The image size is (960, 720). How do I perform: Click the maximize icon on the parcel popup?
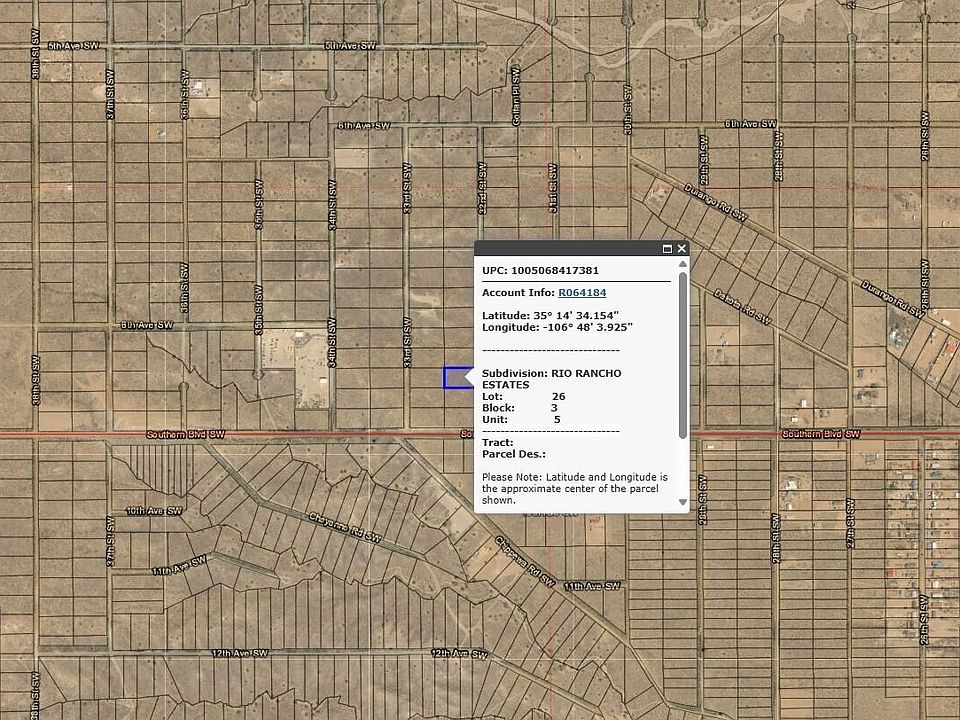point(666,247)
